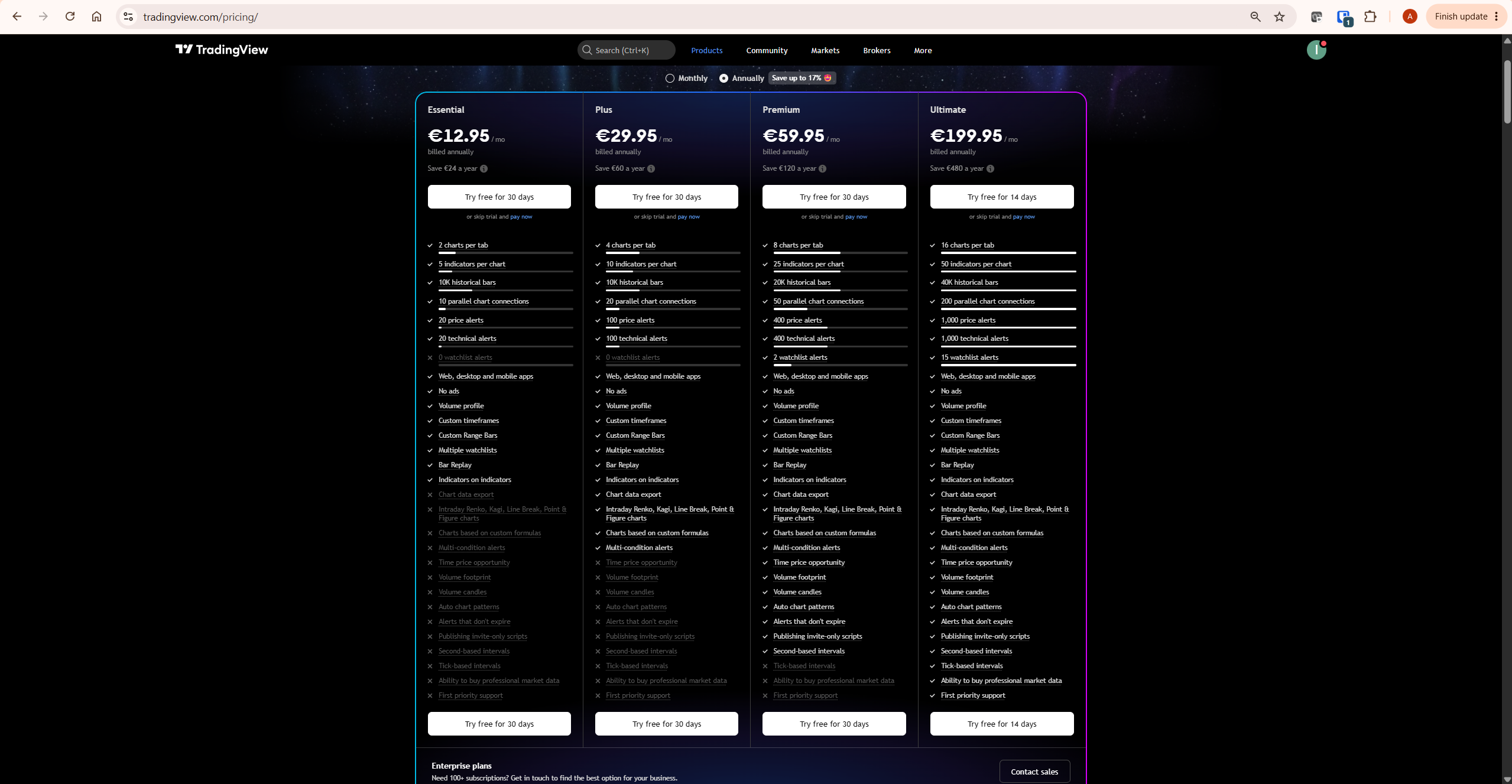Open TradingView user avatar menu
This screenshot has width=1512, height=784.
[x=1316, y=50]
